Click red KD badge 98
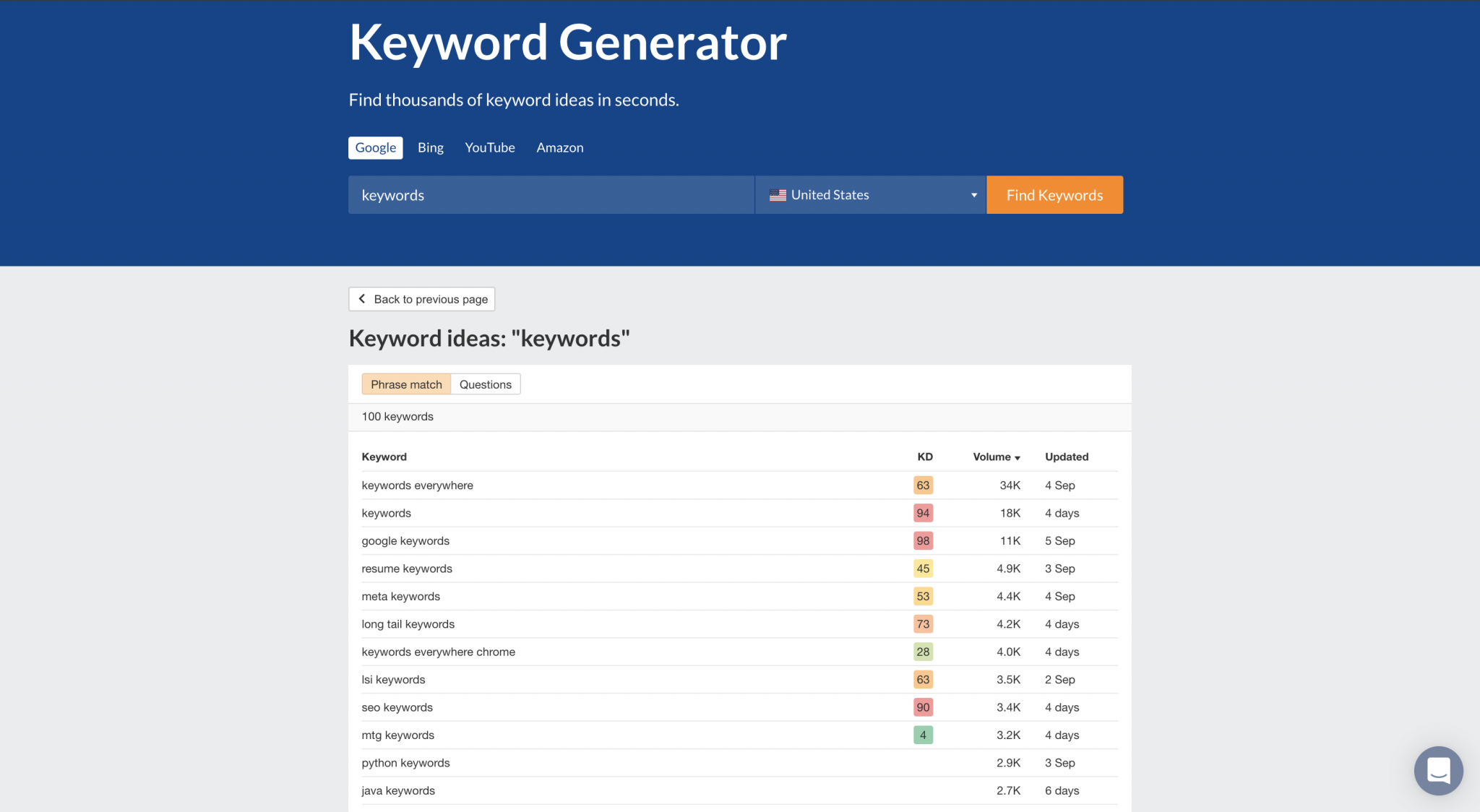The width and height of the screenshot is (1480, 812). [x=923, y=541]
